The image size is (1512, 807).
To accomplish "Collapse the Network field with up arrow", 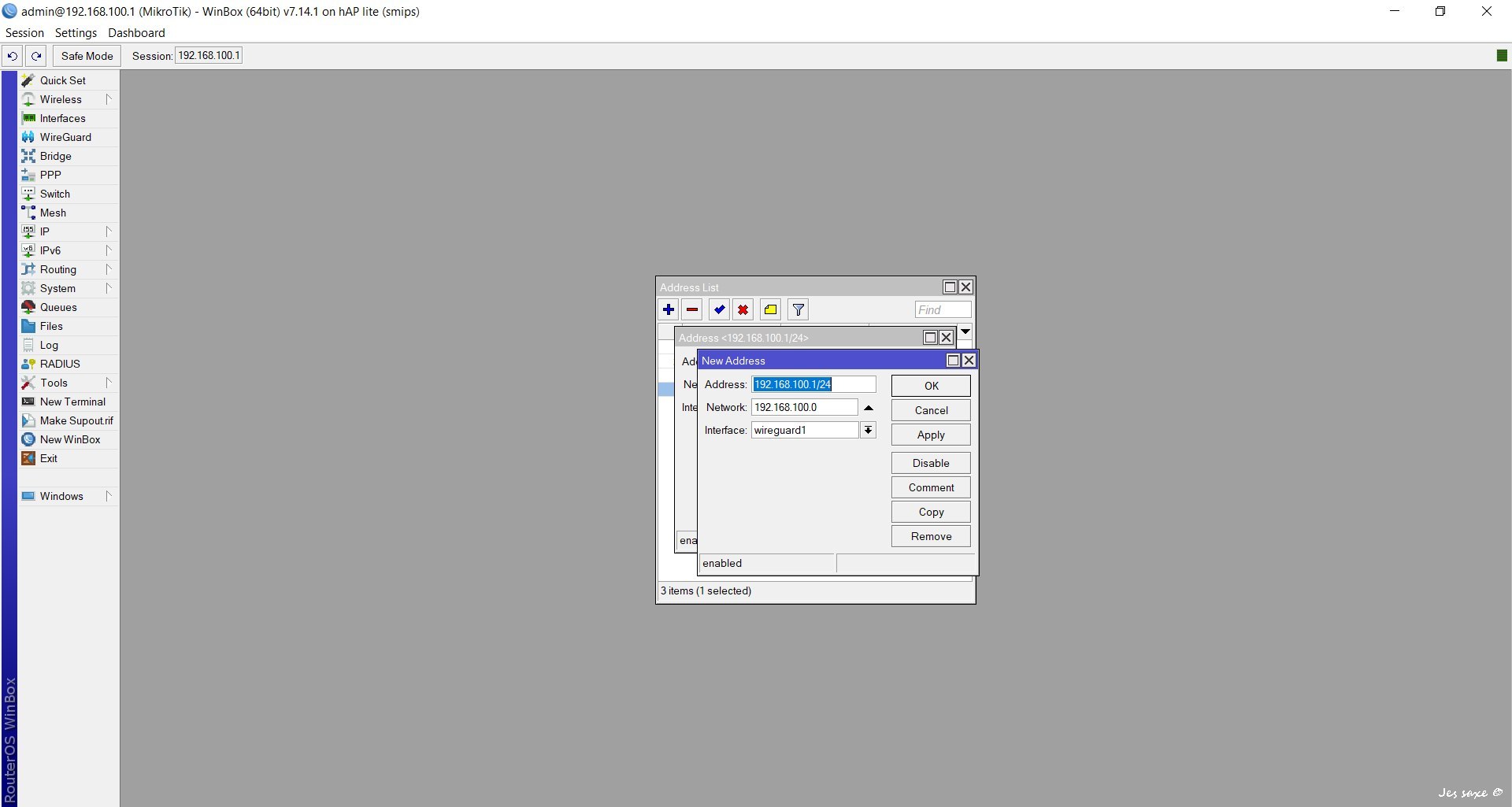I will [869, 408].
